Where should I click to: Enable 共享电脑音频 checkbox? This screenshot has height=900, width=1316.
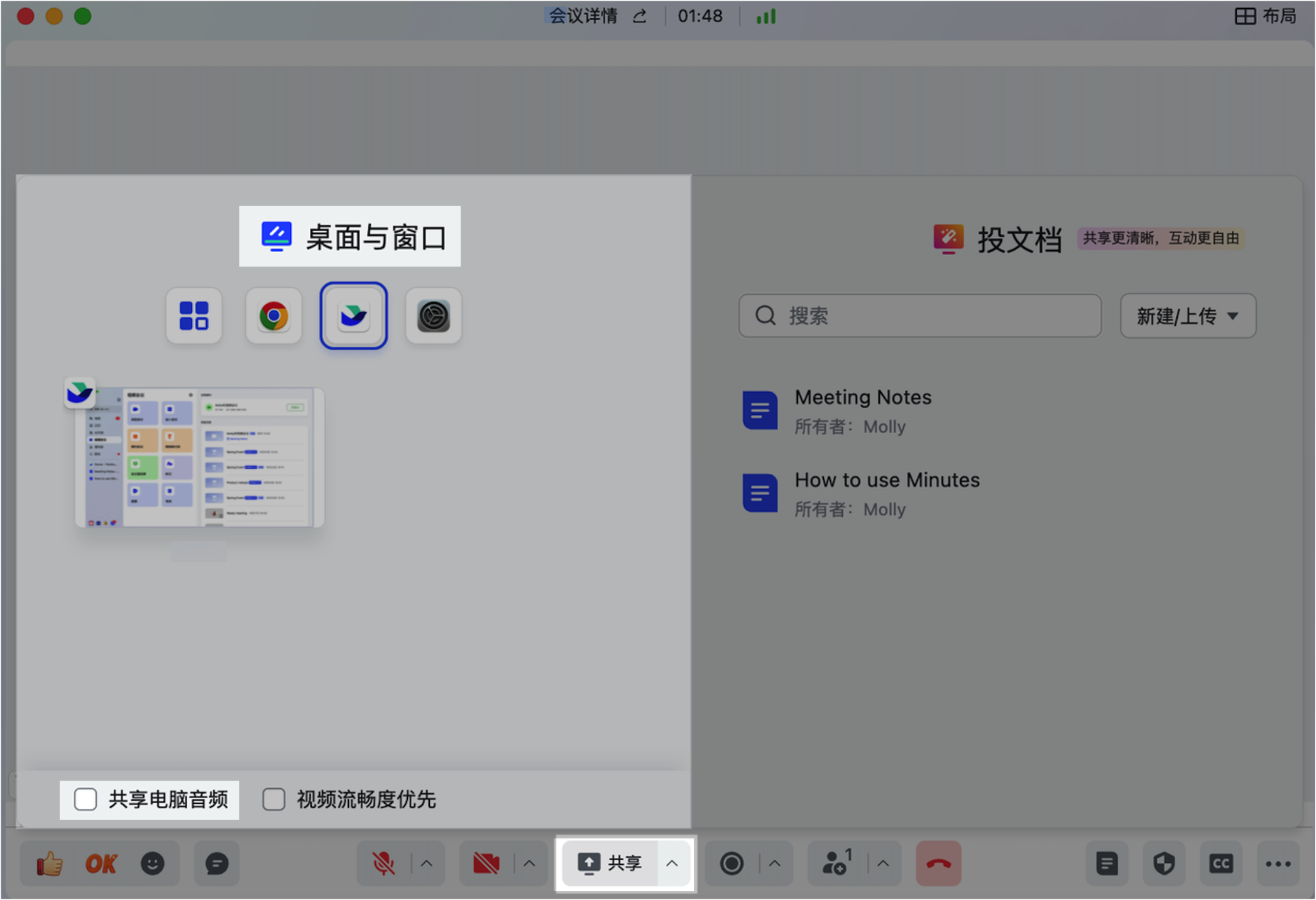click(85, 799)
